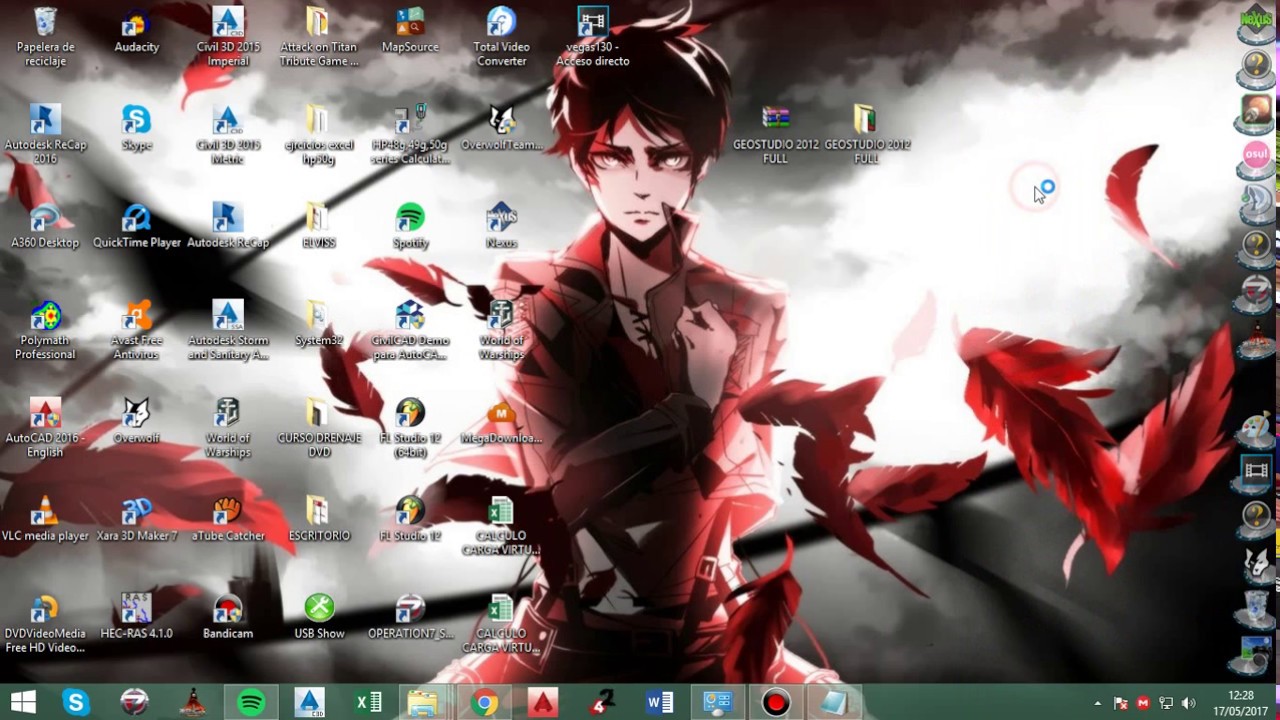Open the network tray icon
This screenshot has height=720, width=1280.
click(x=1166, y=703)
